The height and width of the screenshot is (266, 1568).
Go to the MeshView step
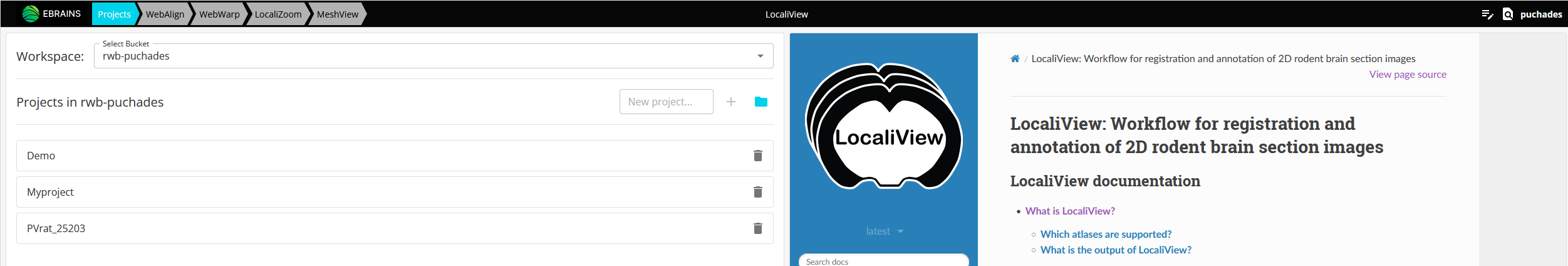(338, 14)
